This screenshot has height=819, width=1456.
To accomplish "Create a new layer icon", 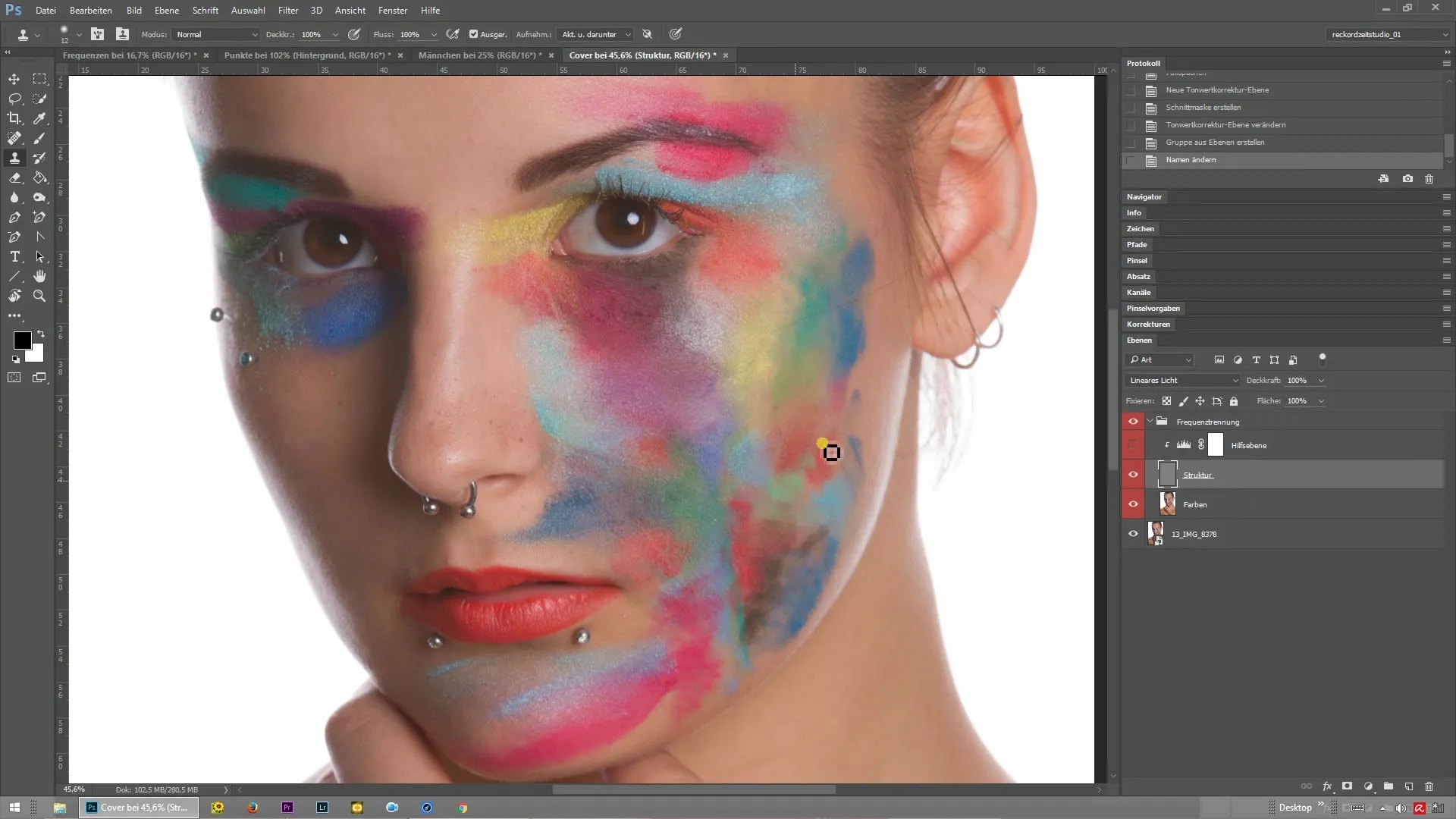I will tap(1409, 786).
